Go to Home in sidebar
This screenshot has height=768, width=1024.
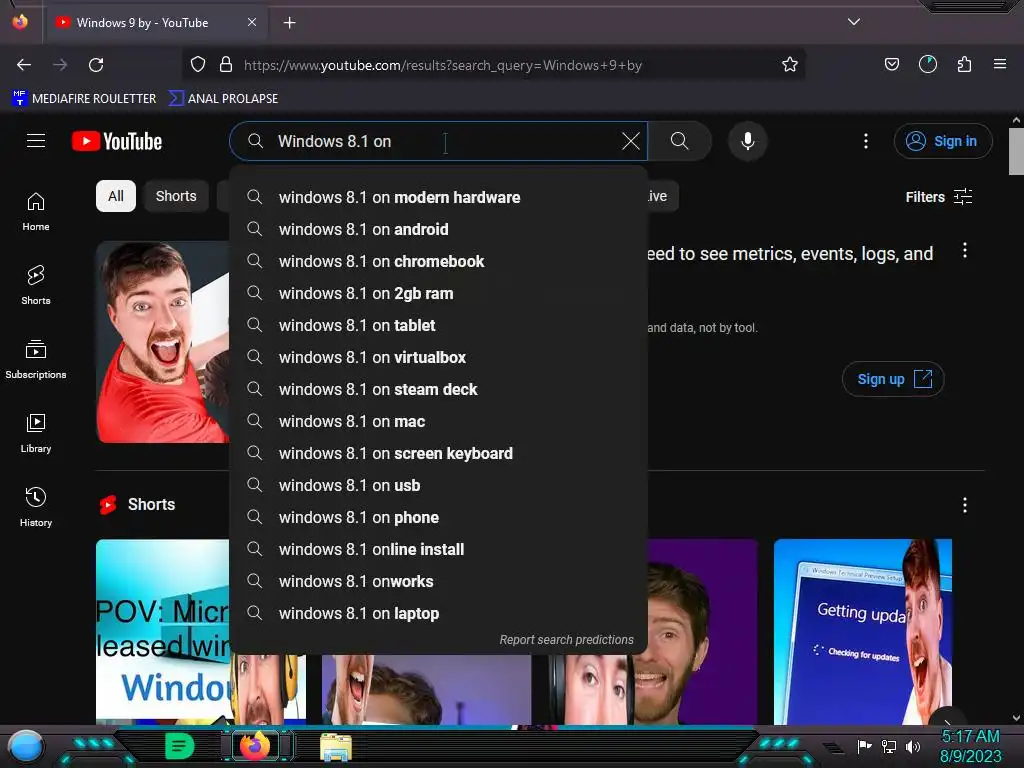[36, 212]
